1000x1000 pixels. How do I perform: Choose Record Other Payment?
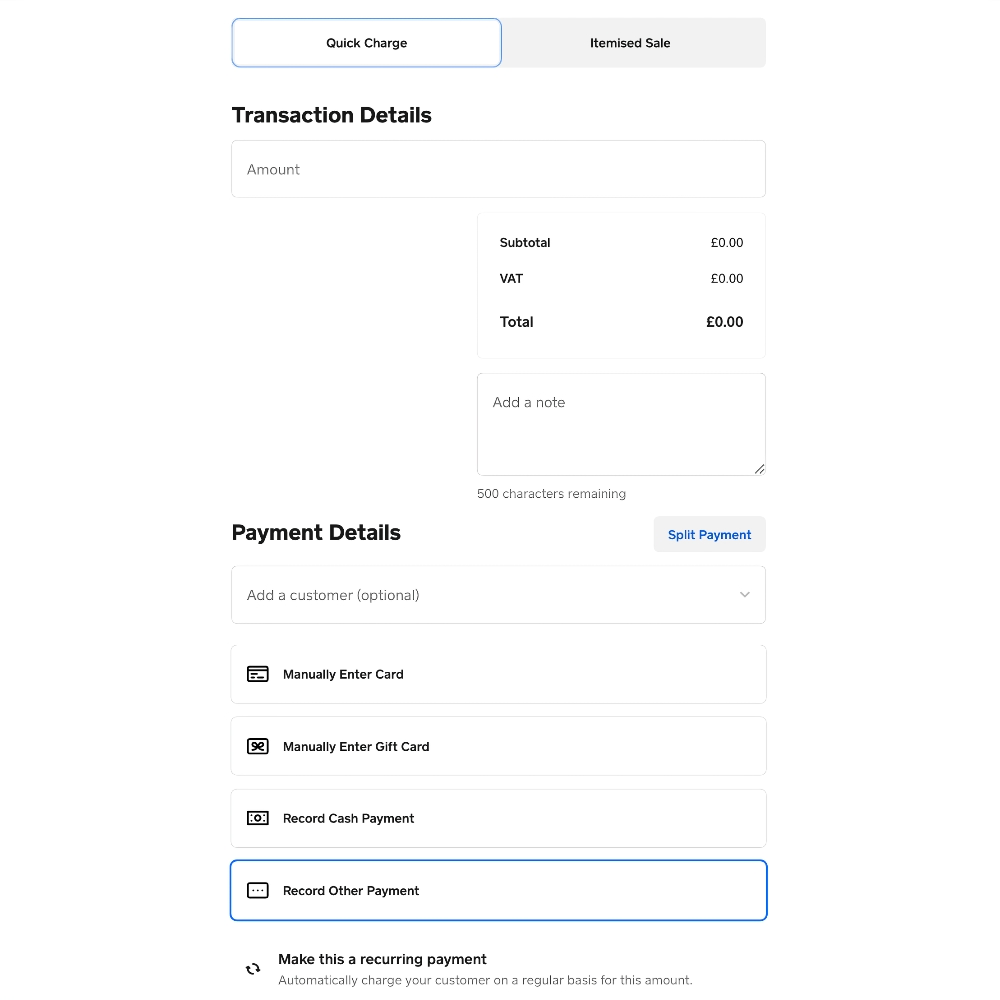(498, 890)
